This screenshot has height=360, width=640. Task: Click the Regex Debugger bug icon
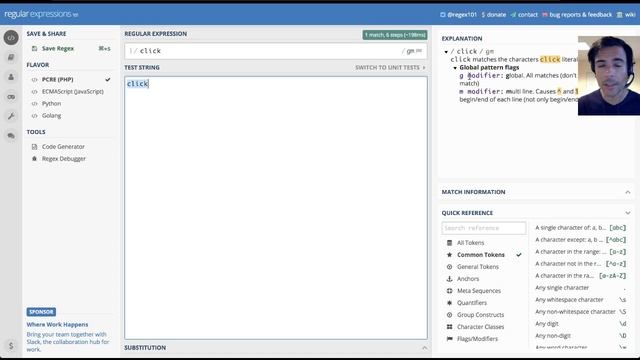point(34,158)
